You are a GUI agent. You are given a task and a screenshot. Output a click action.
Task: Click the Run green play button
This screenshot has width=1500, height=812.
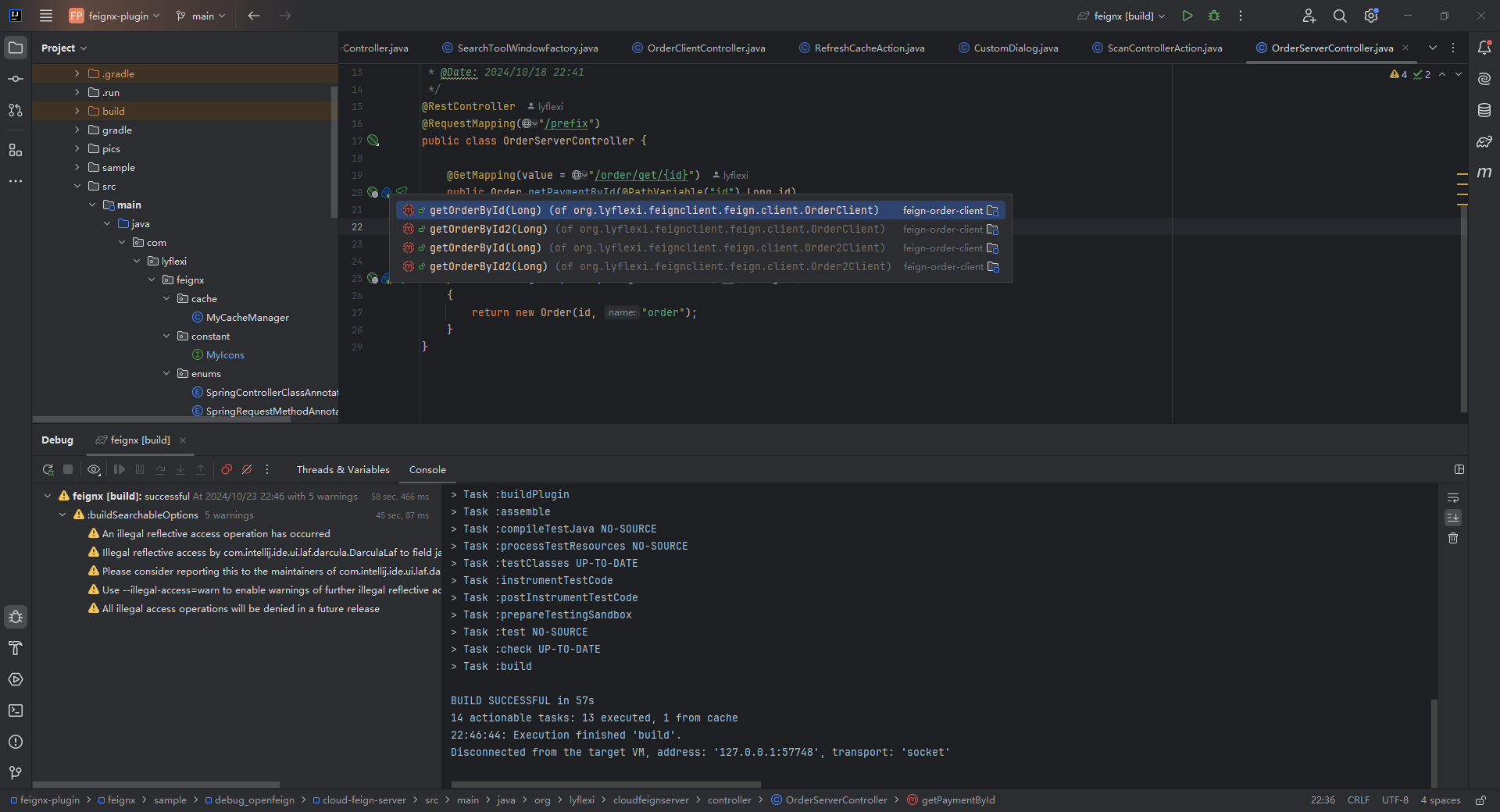tap(1187, 16)
